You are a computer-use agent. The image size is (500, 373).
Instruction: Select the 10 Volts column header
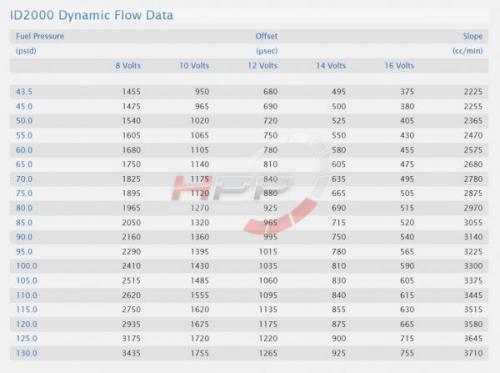(194, 66)
